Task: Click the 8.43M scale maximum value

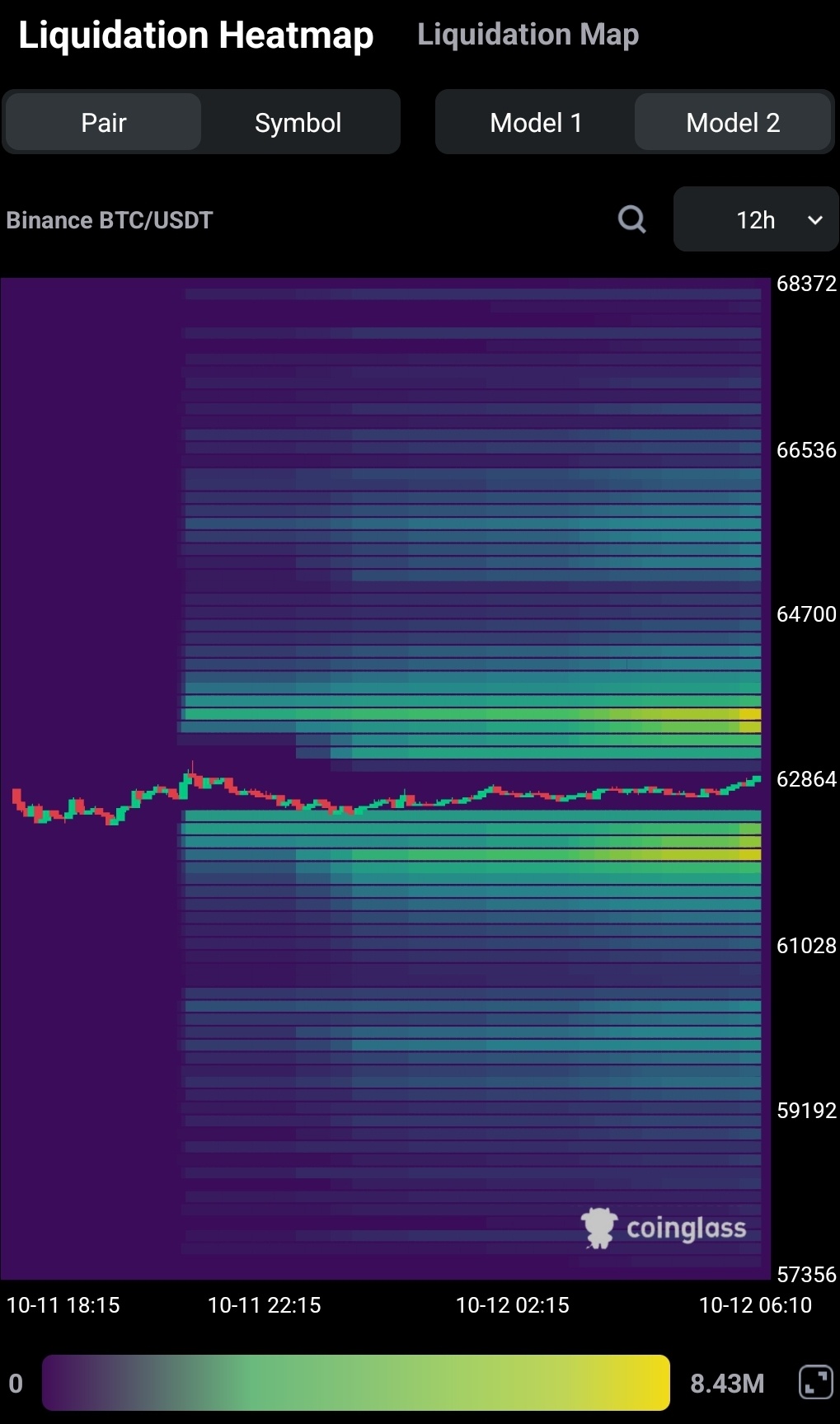Action: pyautogui.click(x=727, y=1383)
